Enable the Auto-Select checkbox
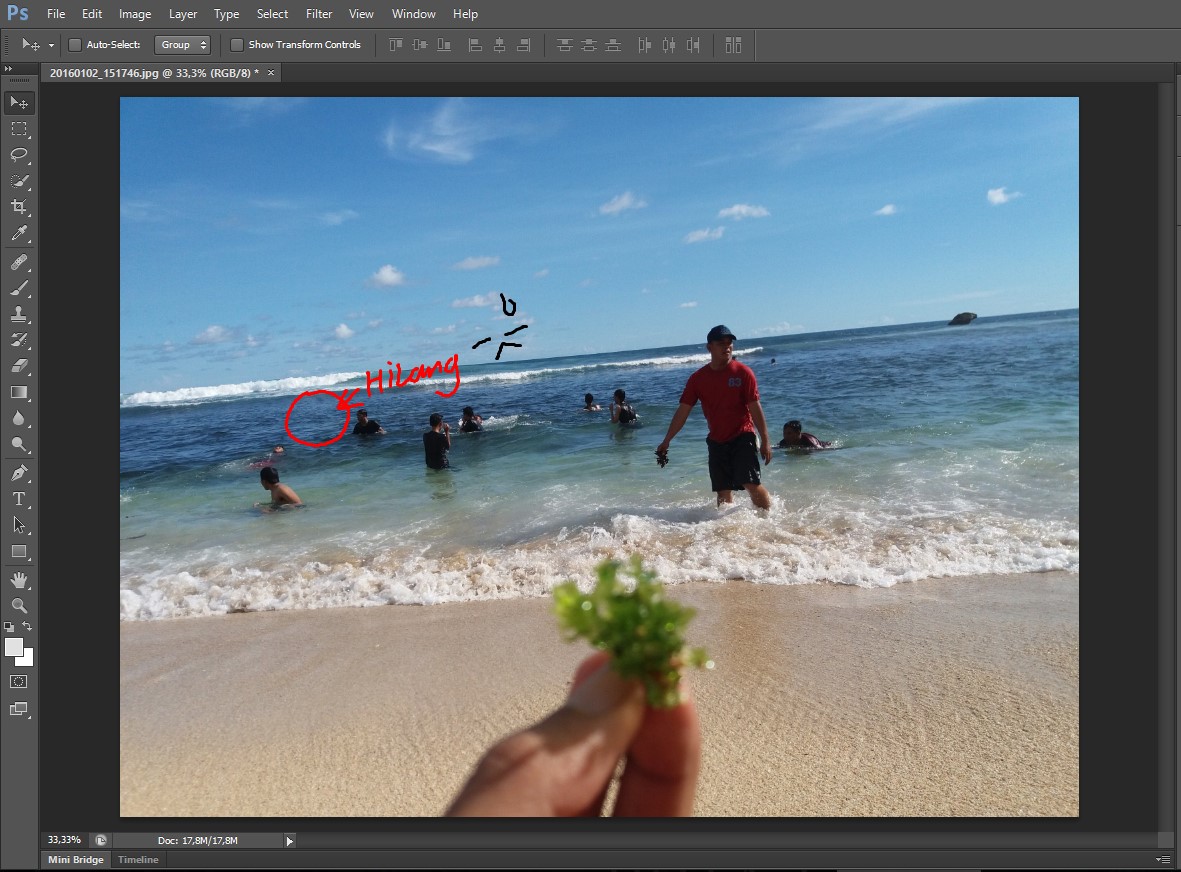1181x872 pixels. point(75,45)
